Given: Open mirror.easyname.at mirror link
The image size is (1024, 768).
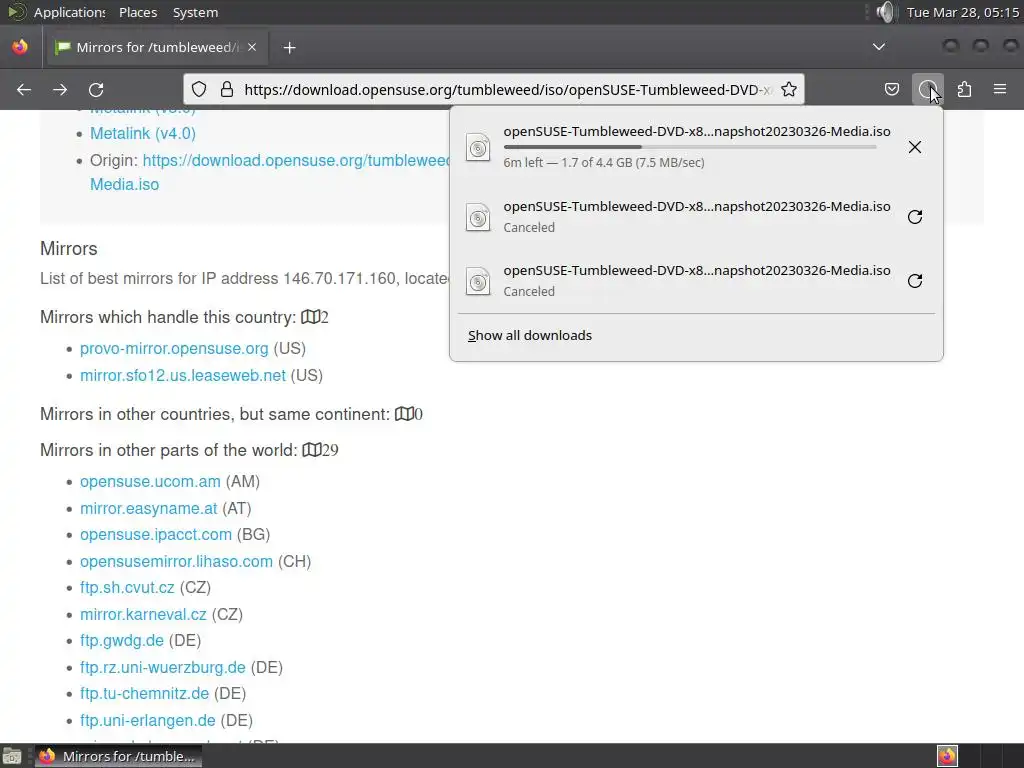Looking at the screenshot, I should tap(148, 508).
